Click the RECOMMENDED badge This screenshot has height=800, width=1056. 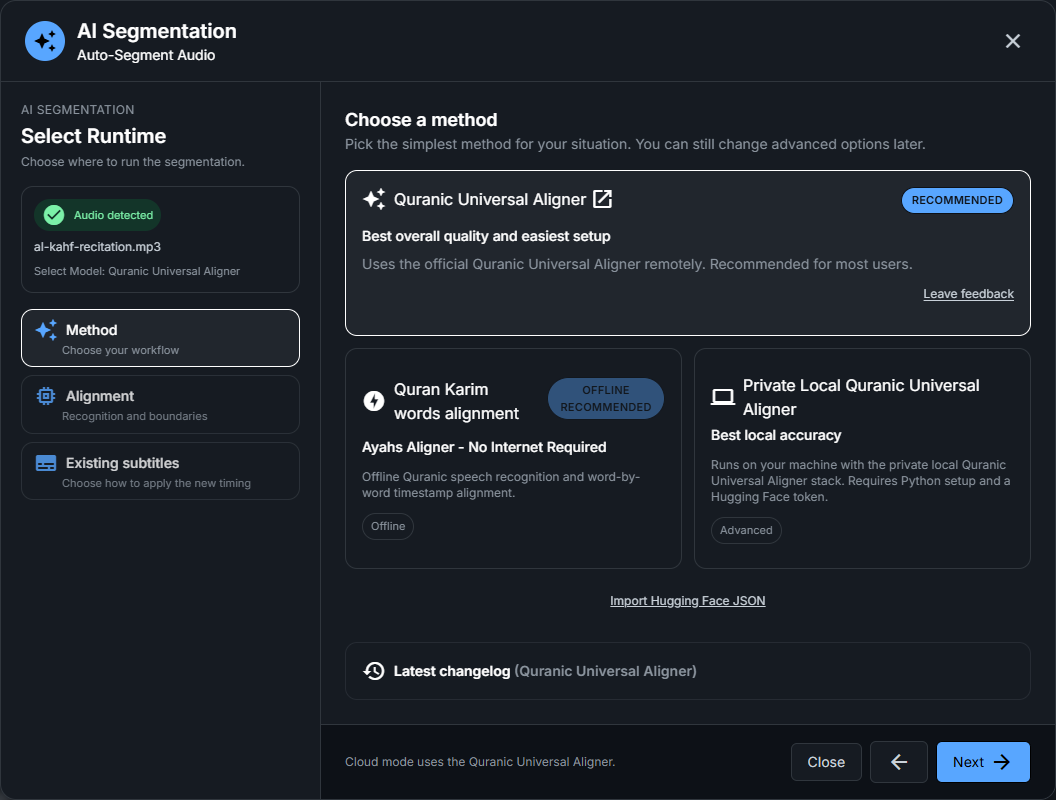(x=957, y=200)
